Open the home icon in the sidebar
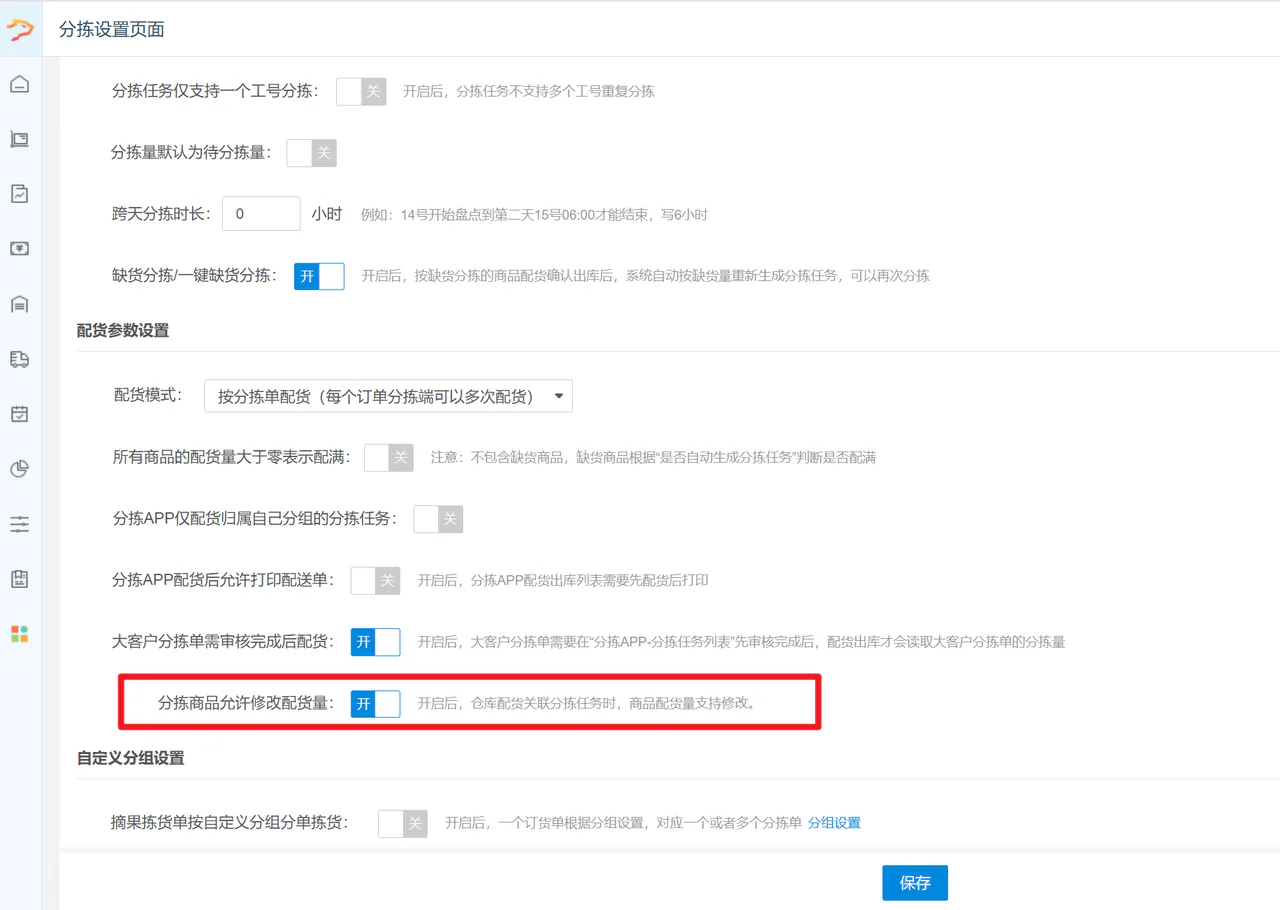The width and height of the screenshot is (1280, 910). click(x=20, y=84)
